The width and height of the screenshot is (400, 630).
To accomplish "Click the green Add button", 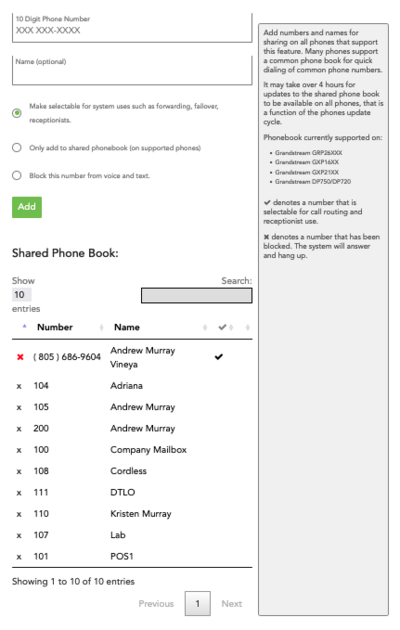I will pyautogui.click(x=27, y=207).
